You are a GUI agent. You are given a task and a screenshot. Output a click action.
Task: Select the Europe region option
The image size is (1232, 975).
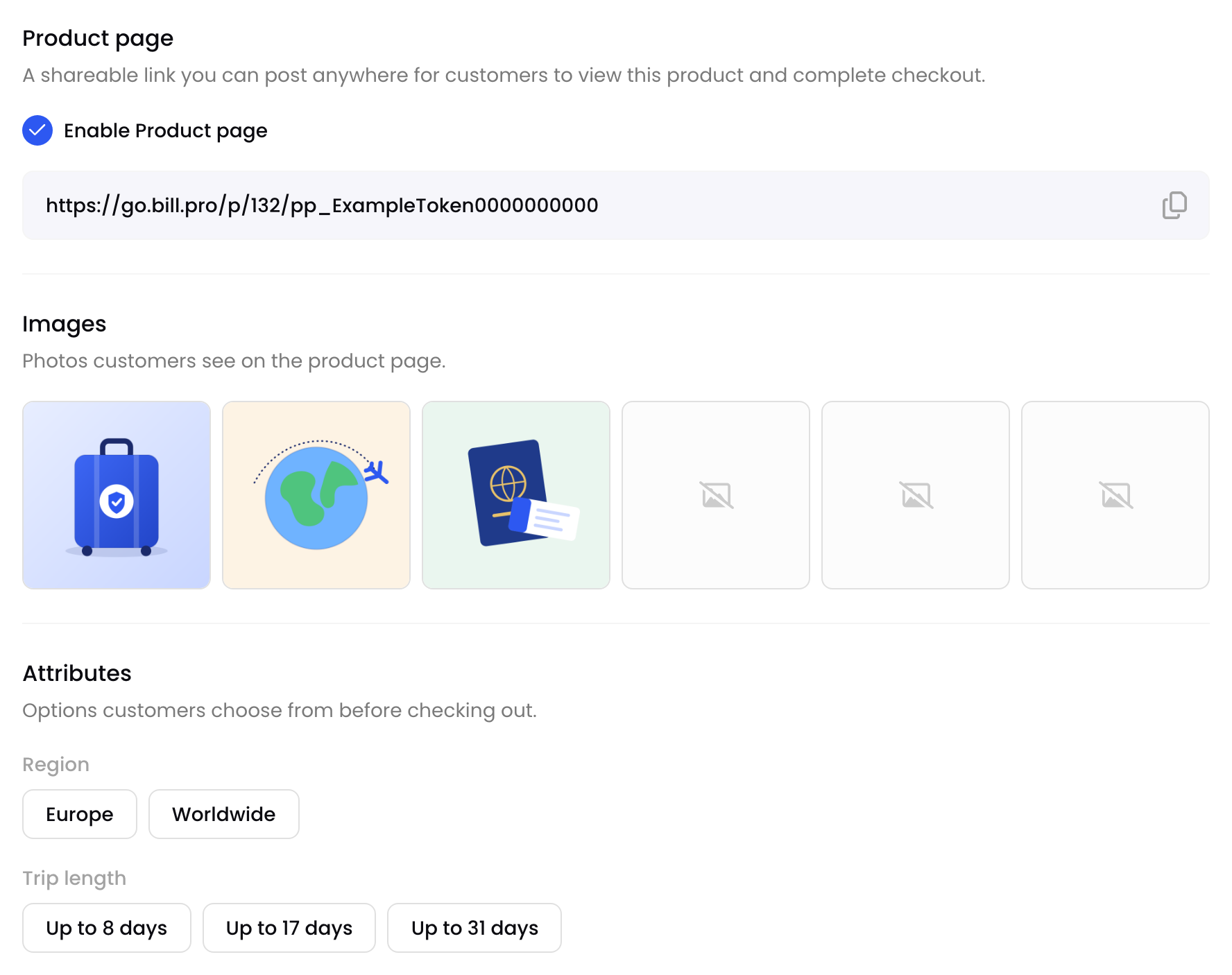(x=80, y=814)
